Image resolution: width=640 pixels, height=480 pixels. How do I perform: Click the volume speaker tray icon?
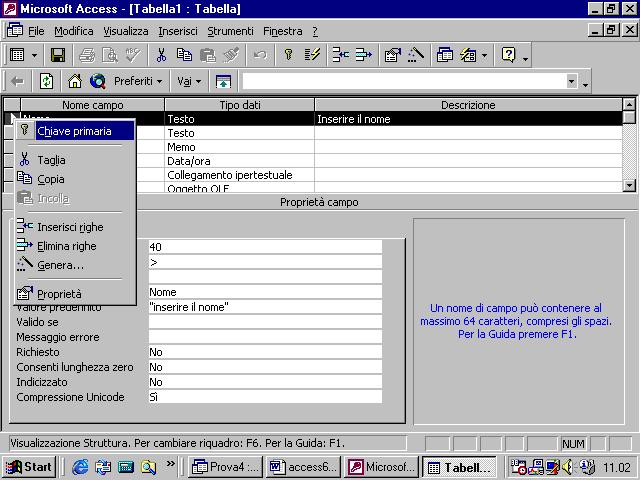(x=568, y=467)
